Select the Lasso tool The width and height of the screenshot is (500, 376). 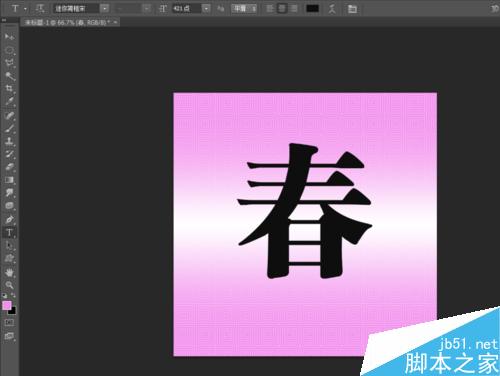(9, 63)
